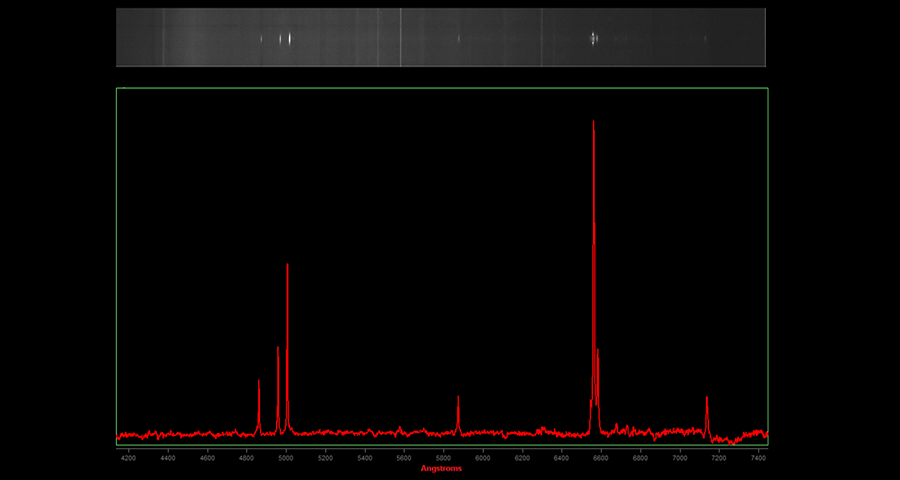Click the 5400 axis tick label
Image resolution: width=900 pixels, height=480 pixels.
365,457
